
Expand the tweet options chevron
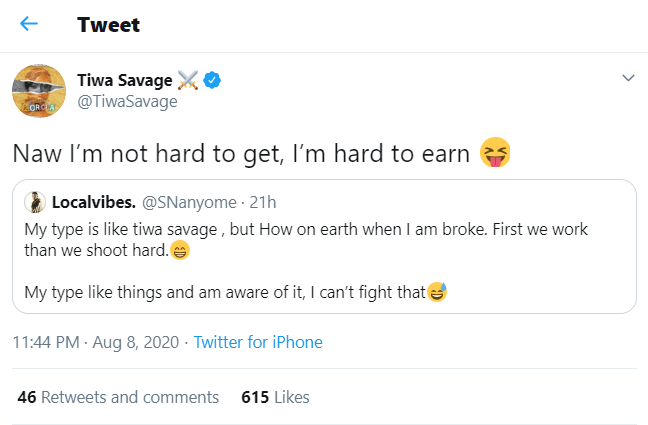click(x=628, y=78)
